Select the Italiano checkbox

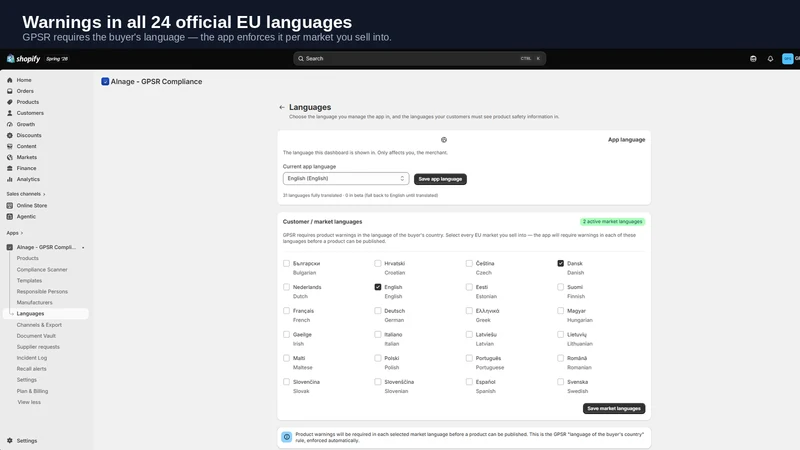pyautogui.click(x=378, y=334)
